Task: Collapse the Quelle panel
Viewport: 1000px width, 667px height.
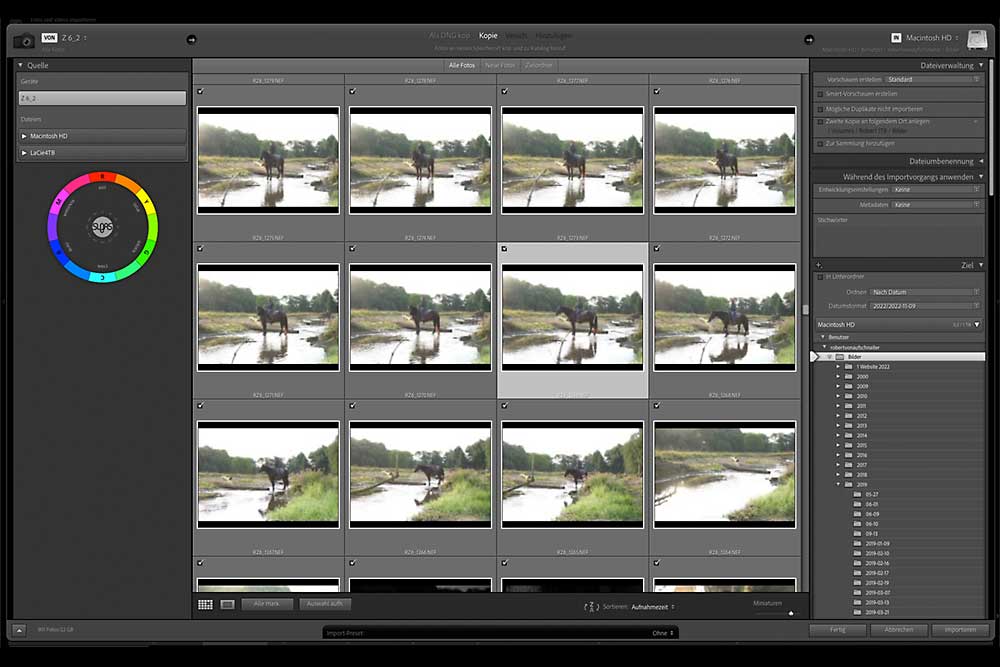Action: pyautogui.click(x=20, y=65)
